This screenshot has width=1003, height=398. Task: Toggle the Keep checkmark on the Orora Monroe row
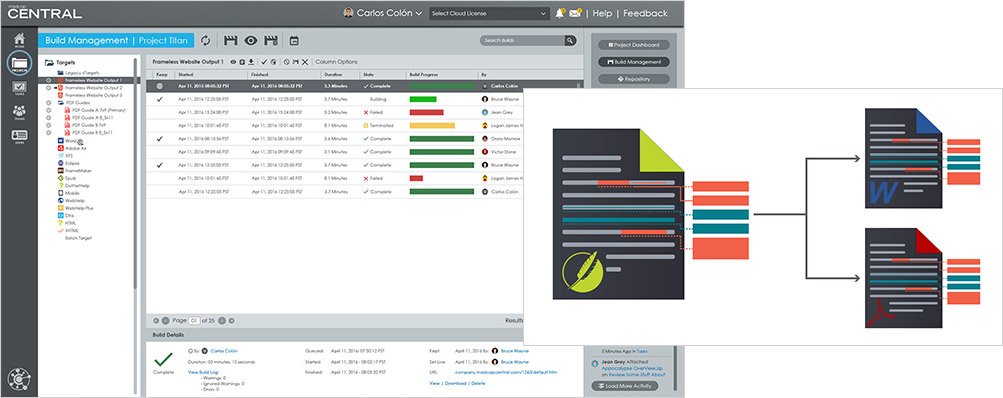point(159,139)
